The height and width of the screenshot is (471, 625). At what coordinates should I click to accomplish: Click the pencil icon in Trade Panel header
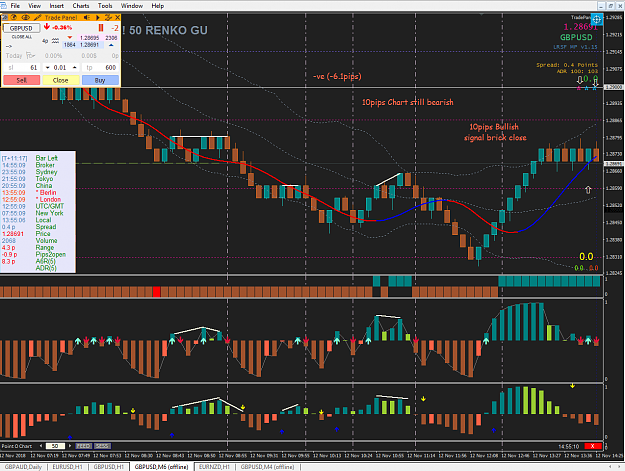(37, 18)
